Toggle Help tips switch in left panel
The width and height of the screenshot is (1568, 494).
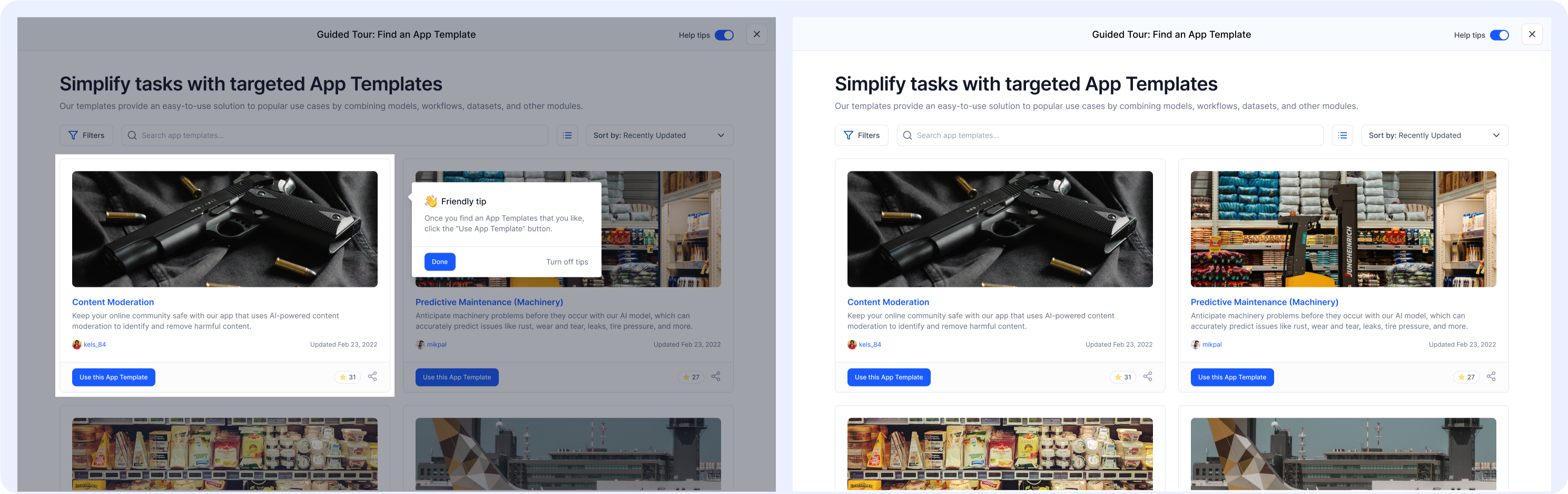tap(724, 35)
